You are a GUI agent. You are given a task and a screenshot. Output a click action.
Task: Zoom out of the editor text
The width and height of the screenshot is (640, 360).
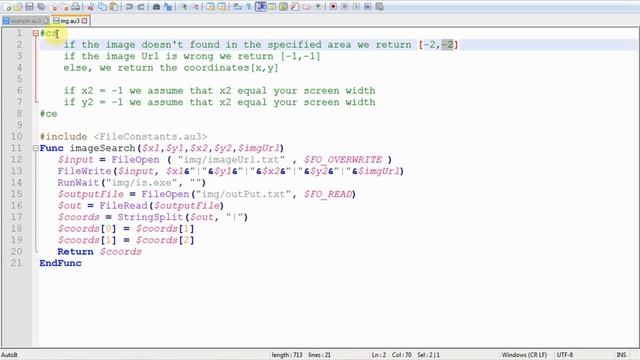[196, 7]
